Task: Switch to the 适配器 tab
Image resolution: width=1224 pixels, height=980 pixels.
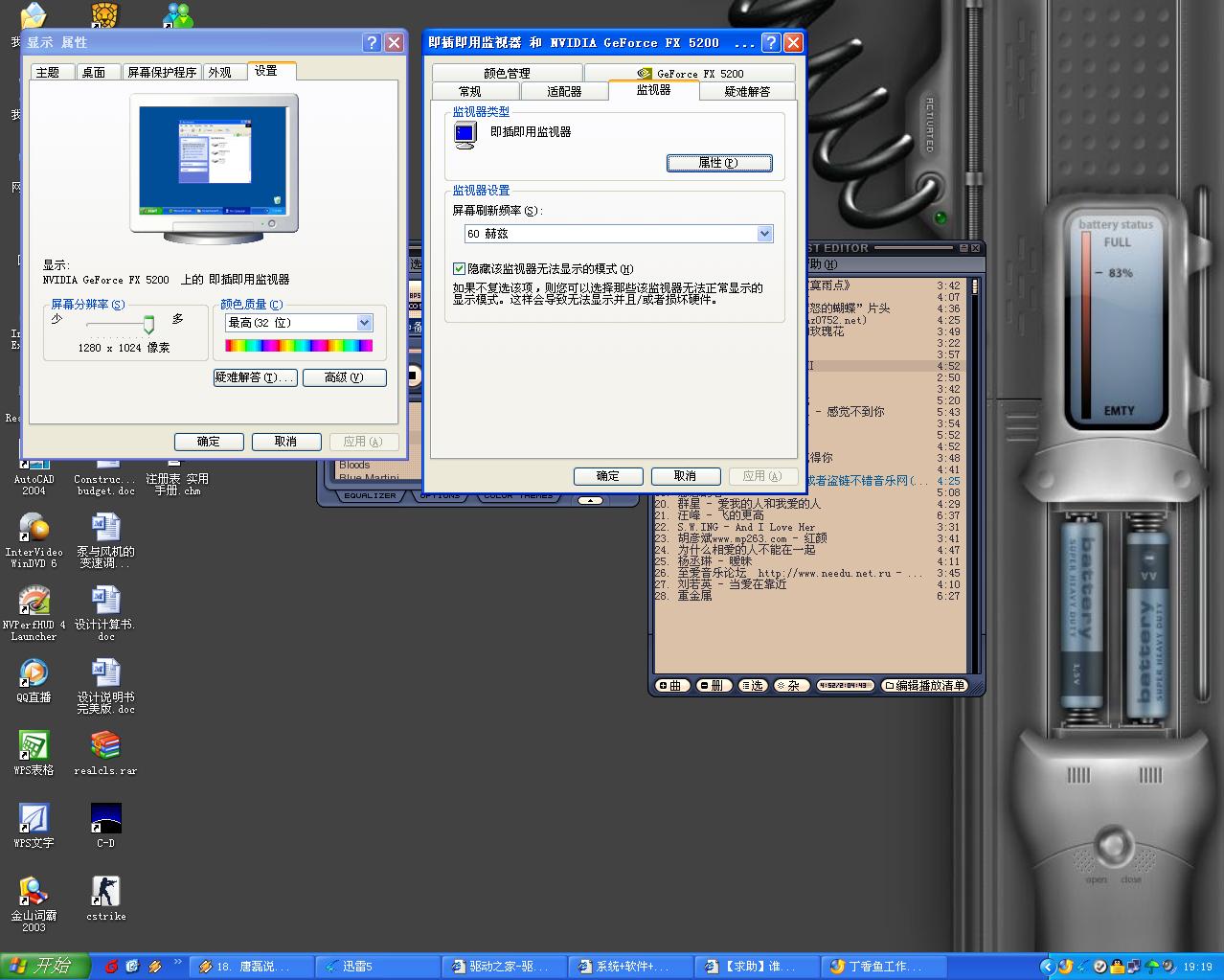Action: tap(564, 92)
